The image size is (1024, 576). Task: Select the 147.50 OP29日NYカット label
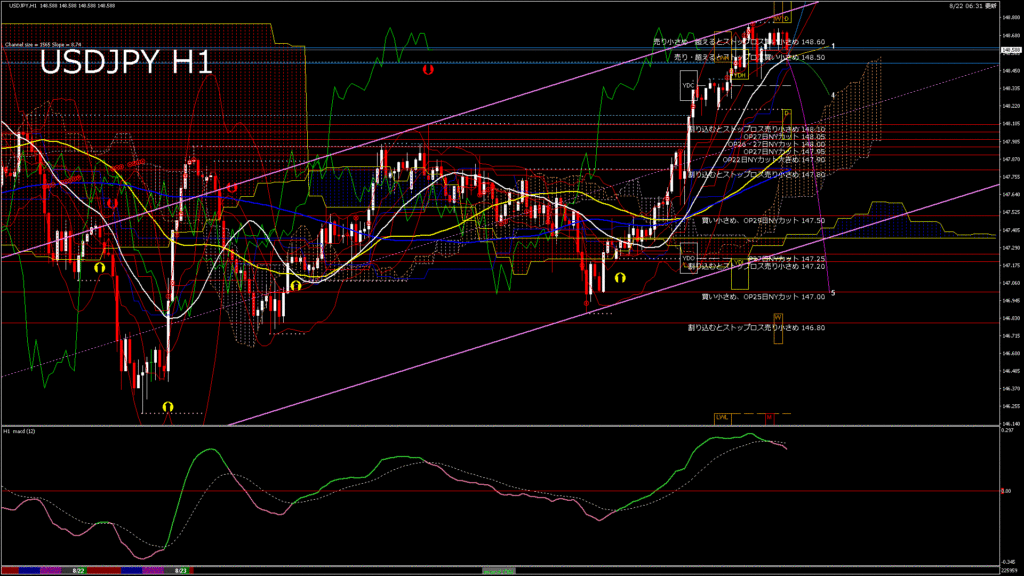(x=763, y=220)
